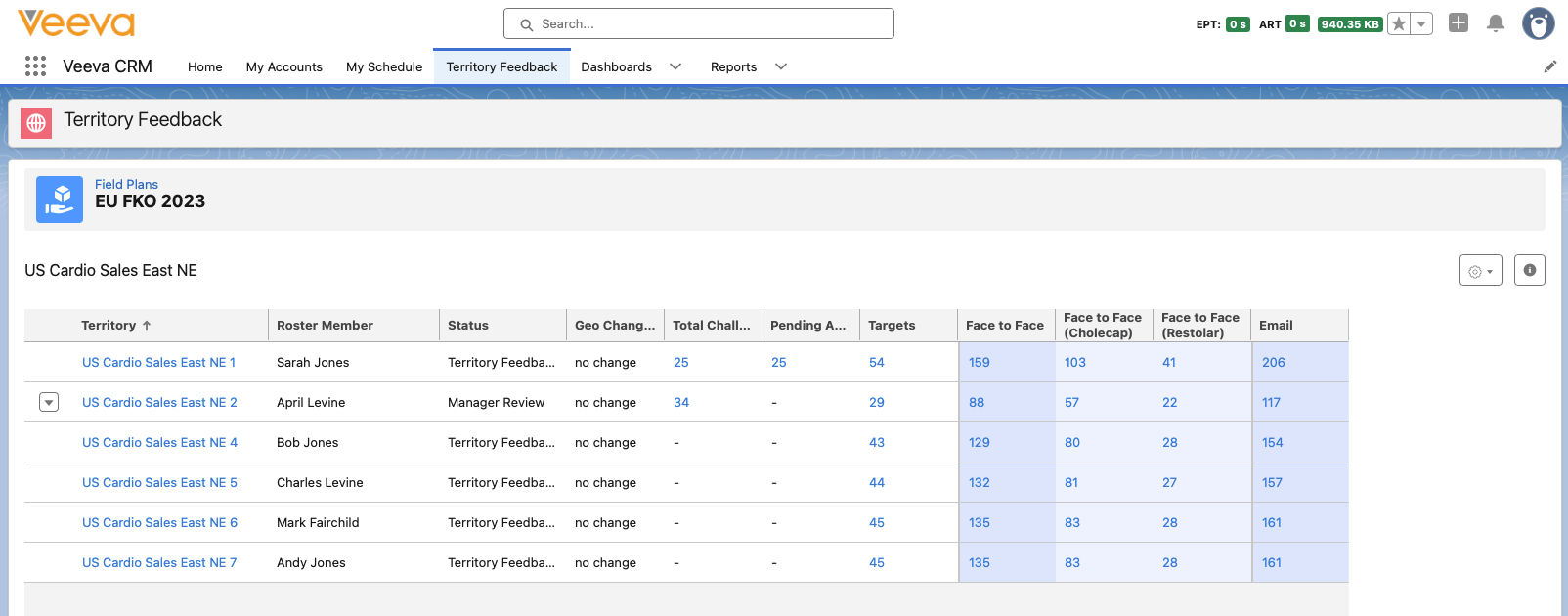Click Email value 206
This screenshot has width=1568, height=616.
1274,362
